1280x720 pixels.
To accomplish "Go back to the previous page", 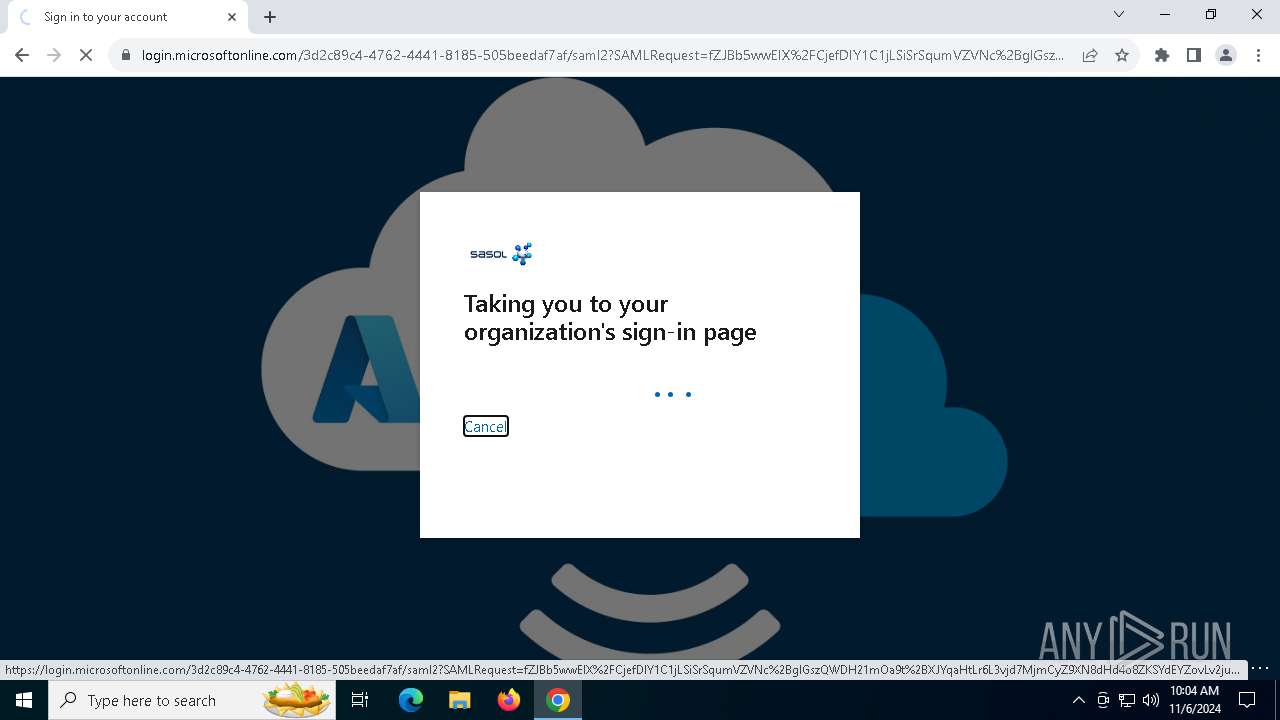I will [22, 55].
